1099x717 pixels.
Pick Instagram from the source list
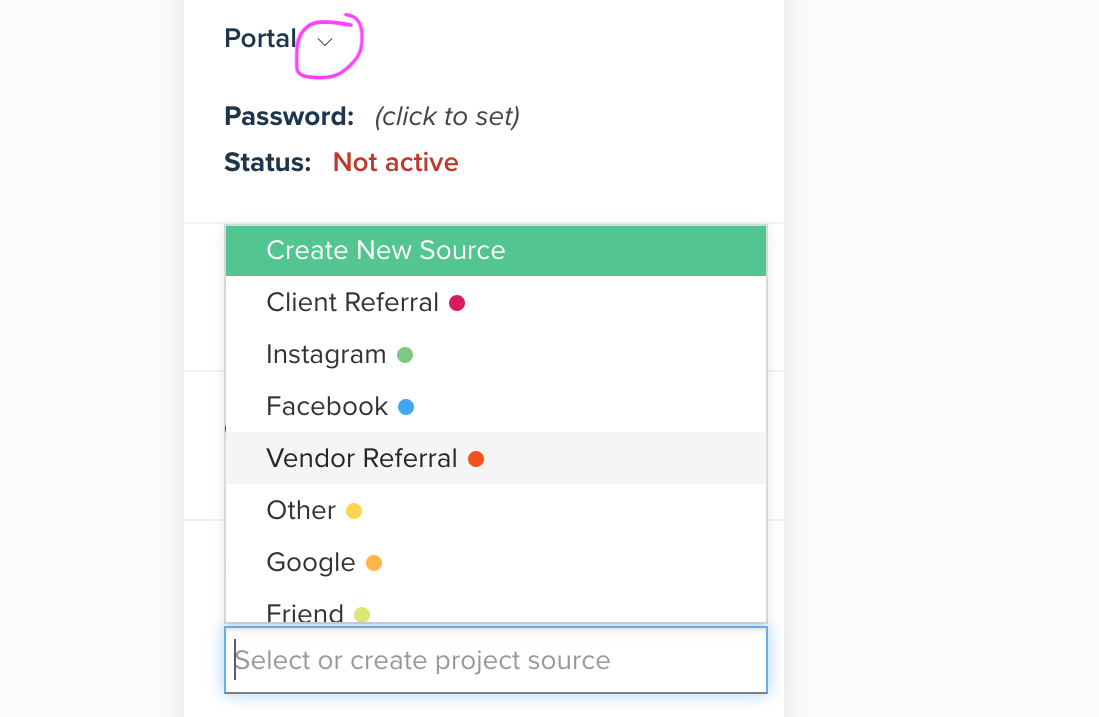pos(496,354)
